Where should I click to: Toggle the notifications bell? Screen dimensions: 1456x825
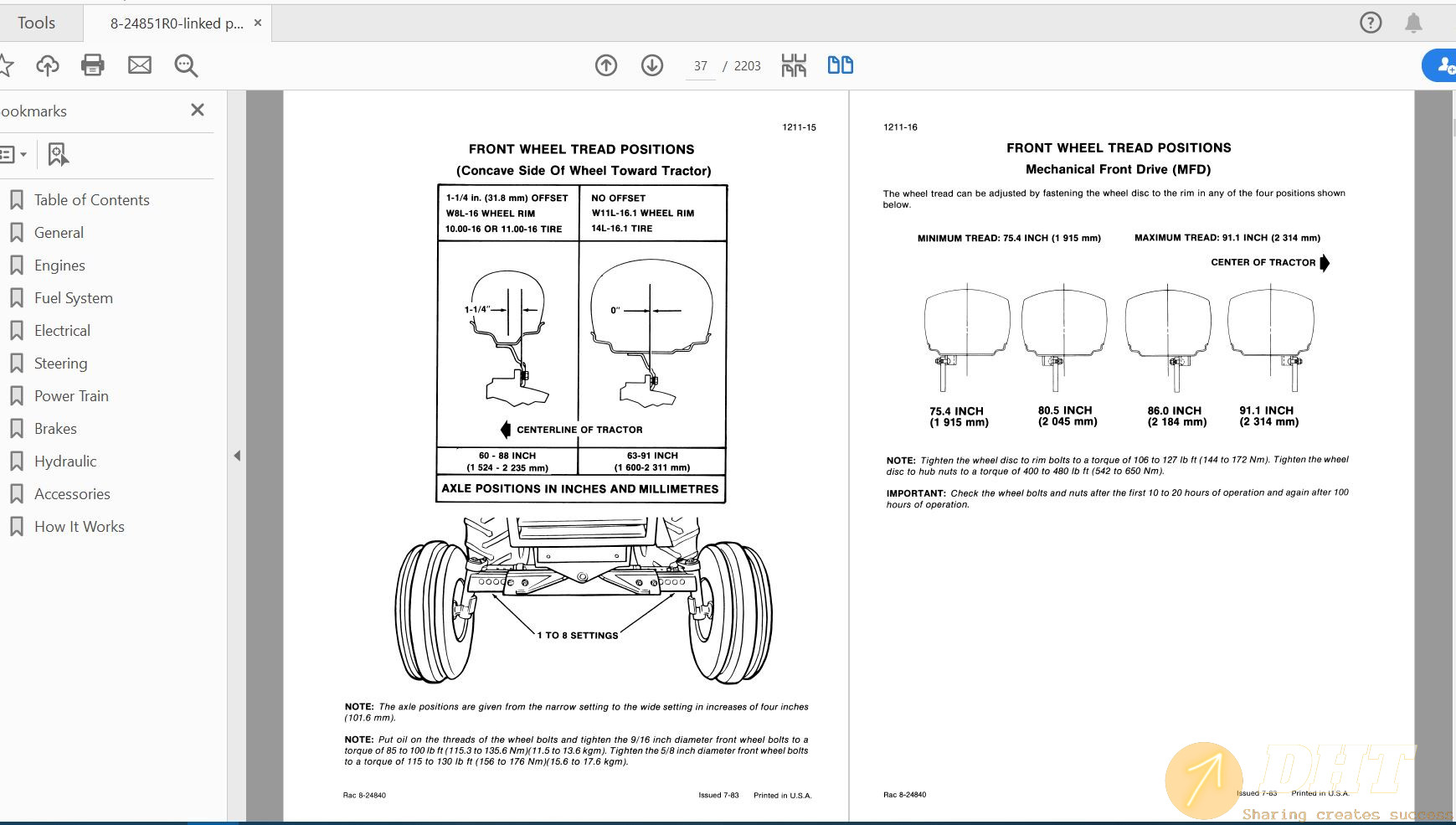click(1415, 22)
